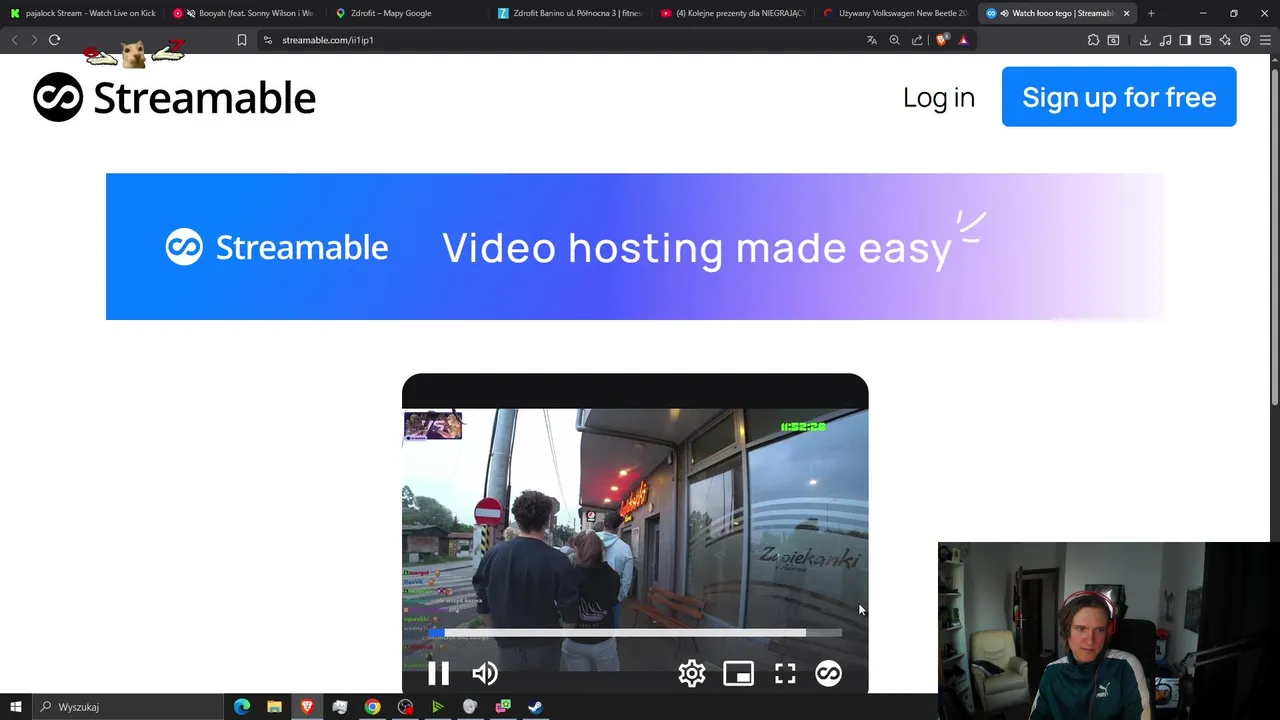The width and height of the screenshot is (1280, 720).
Task: Open Brave Rewards triangle icon
Action: point(963,40)
